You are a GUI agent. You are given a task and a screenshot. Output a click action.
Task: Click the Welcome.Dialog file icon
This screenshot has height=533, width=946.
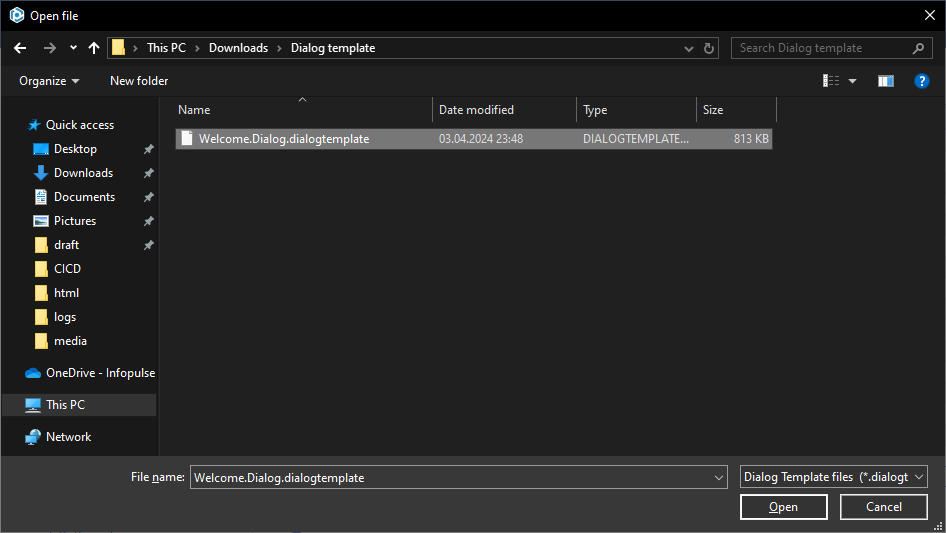pos(187,138)
